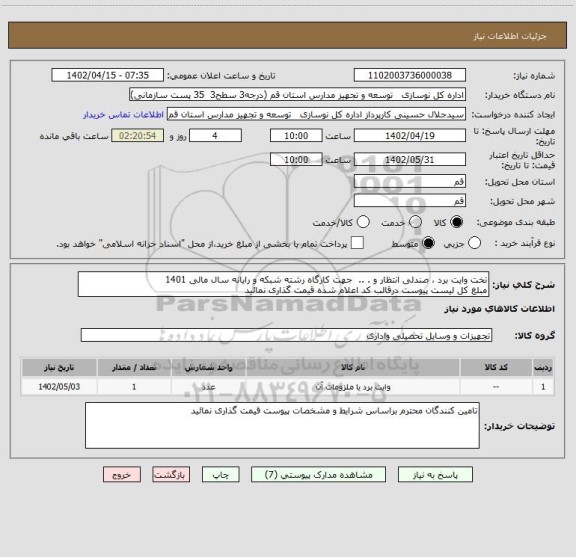Screen dimensions: 576x557
Task: Click the general need description text box
Action: tap(283, 284)
